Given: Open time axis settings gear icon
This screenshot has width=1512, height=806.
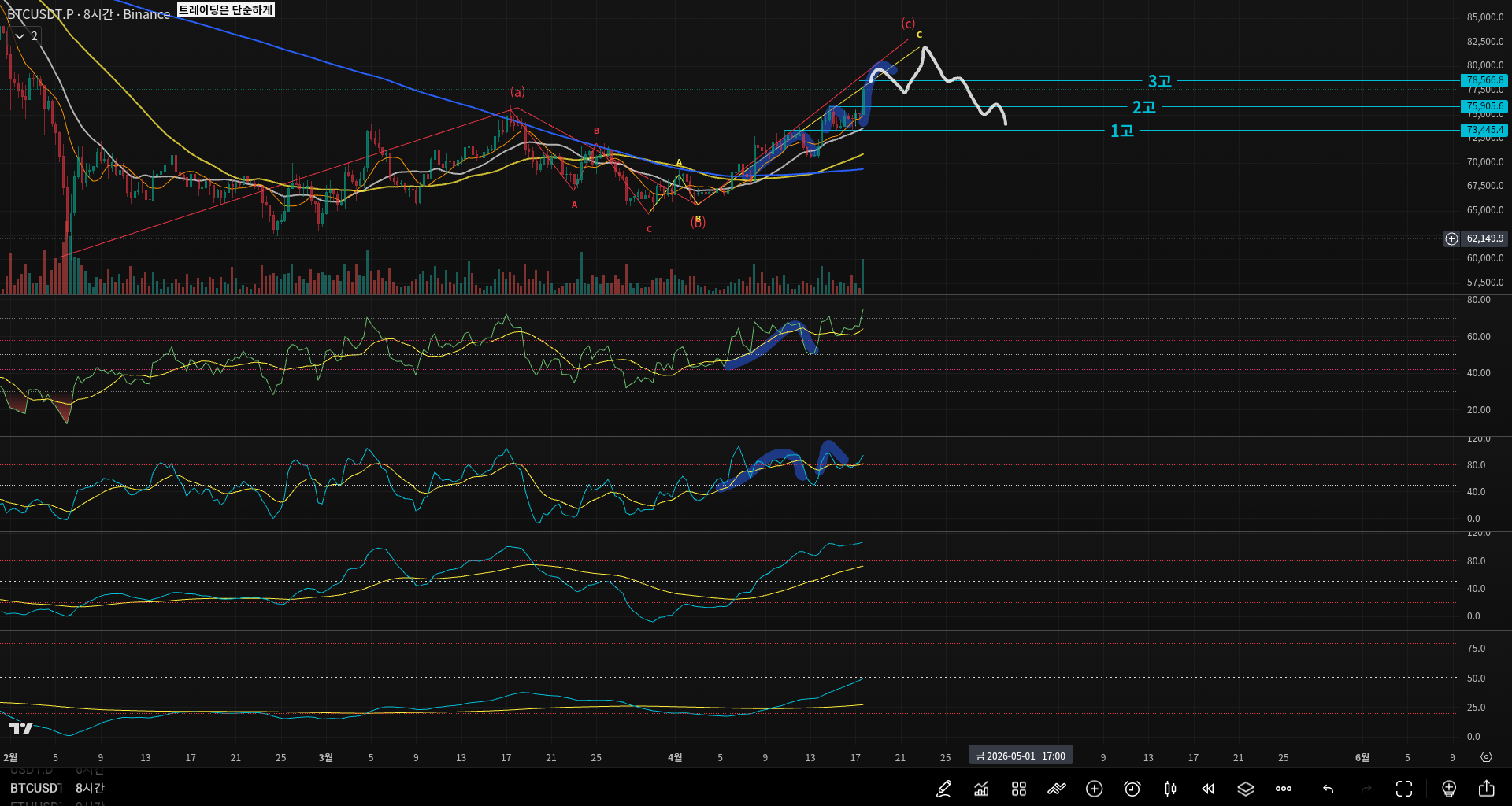Looking at the screenshot, I should pos(1486,757).
